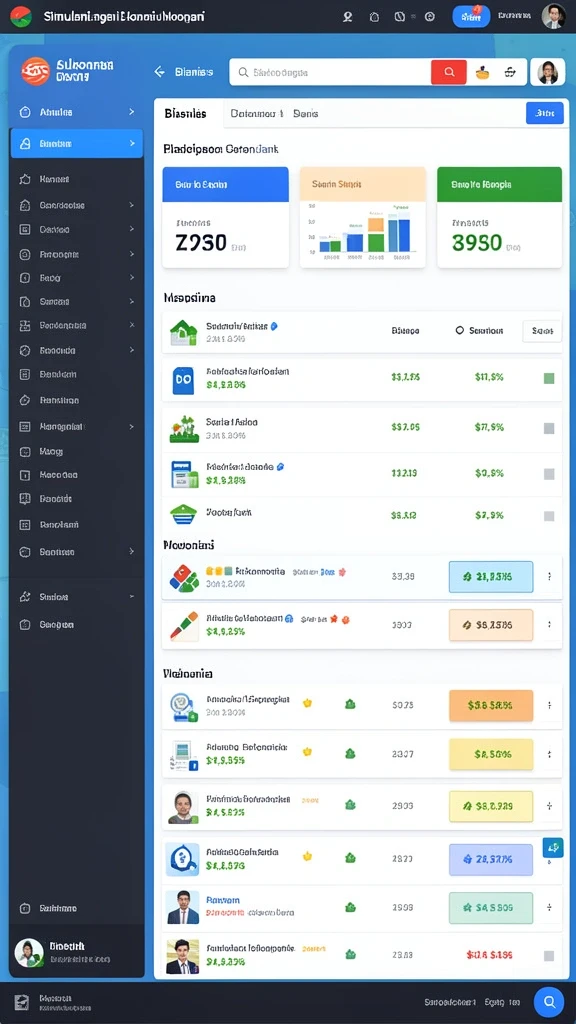Click the blue "DO" file icon
The width and height of the screenshot is (576, 1024).
coord(183,380)
